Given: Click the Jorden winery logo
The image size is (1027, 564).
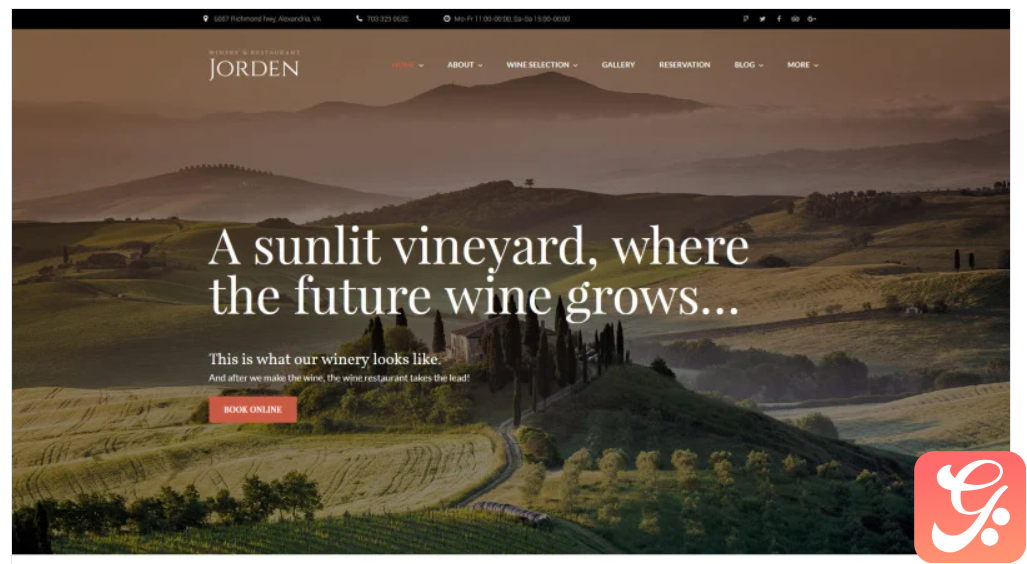Looking at the screenshot, I should pos(254,65).
